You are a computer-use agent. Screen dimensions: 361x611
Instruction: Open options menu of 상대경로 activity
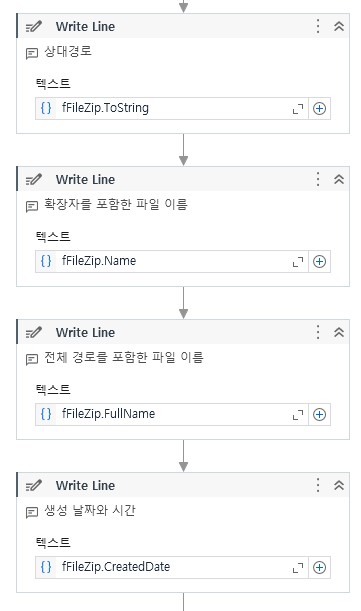(318, 26)
